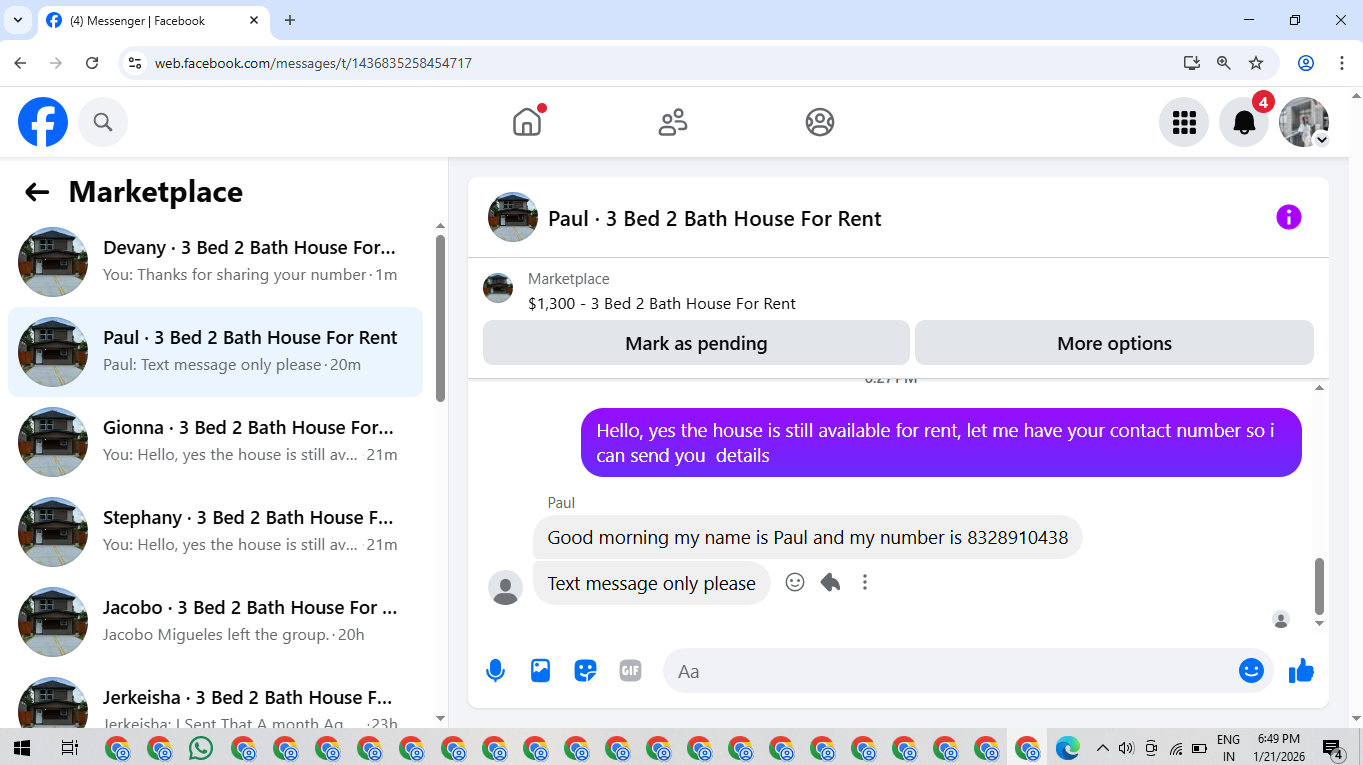
Task: Send a thumbs-up like
Action: tap(1301, 671)
